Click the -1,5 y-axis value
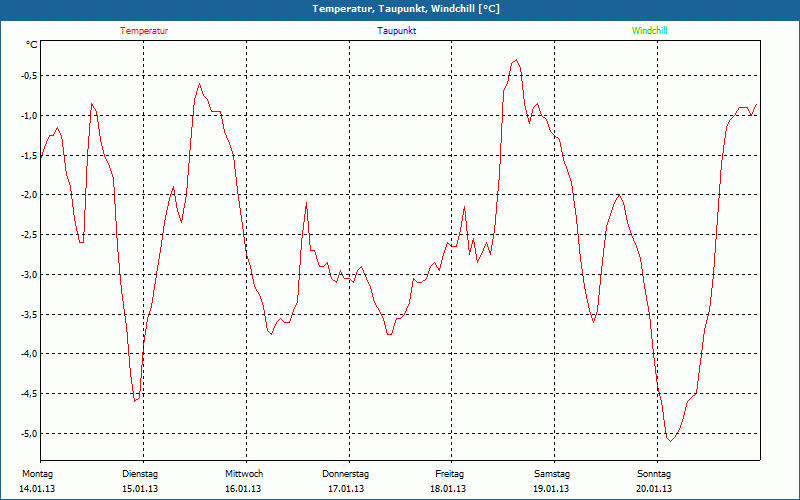 tap(29, 155)
